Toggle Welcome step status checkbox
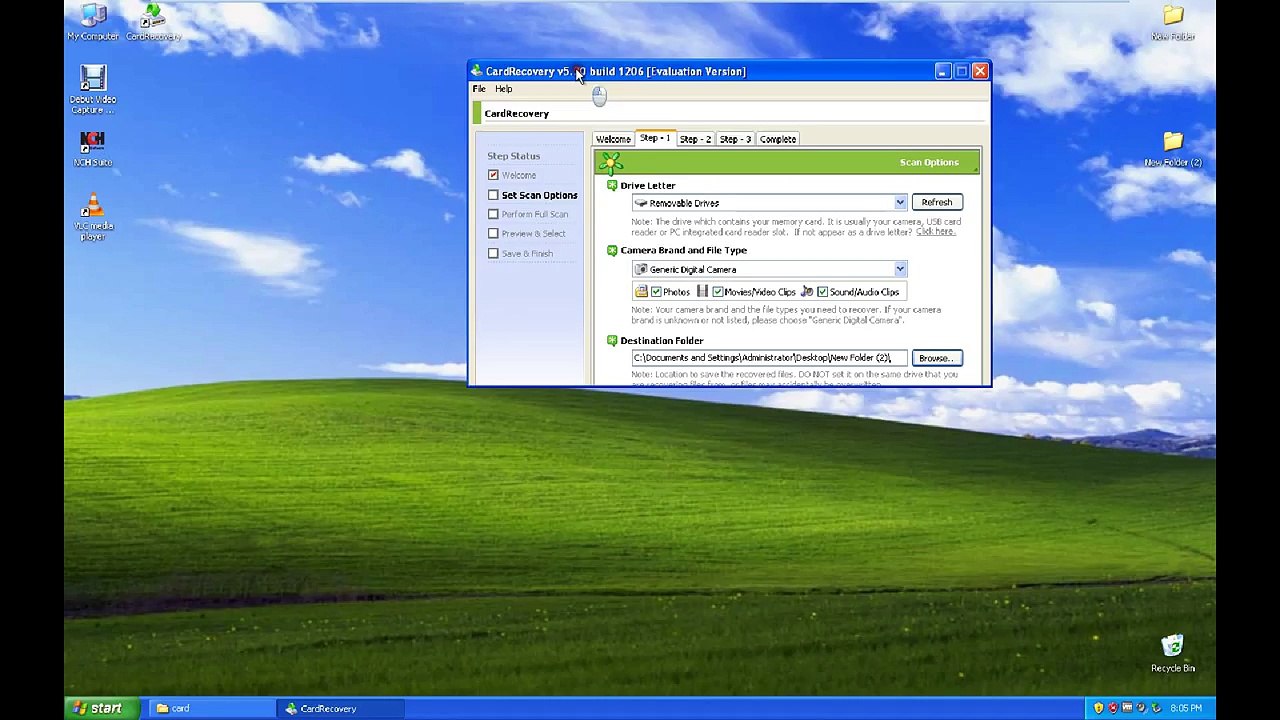 493,175
